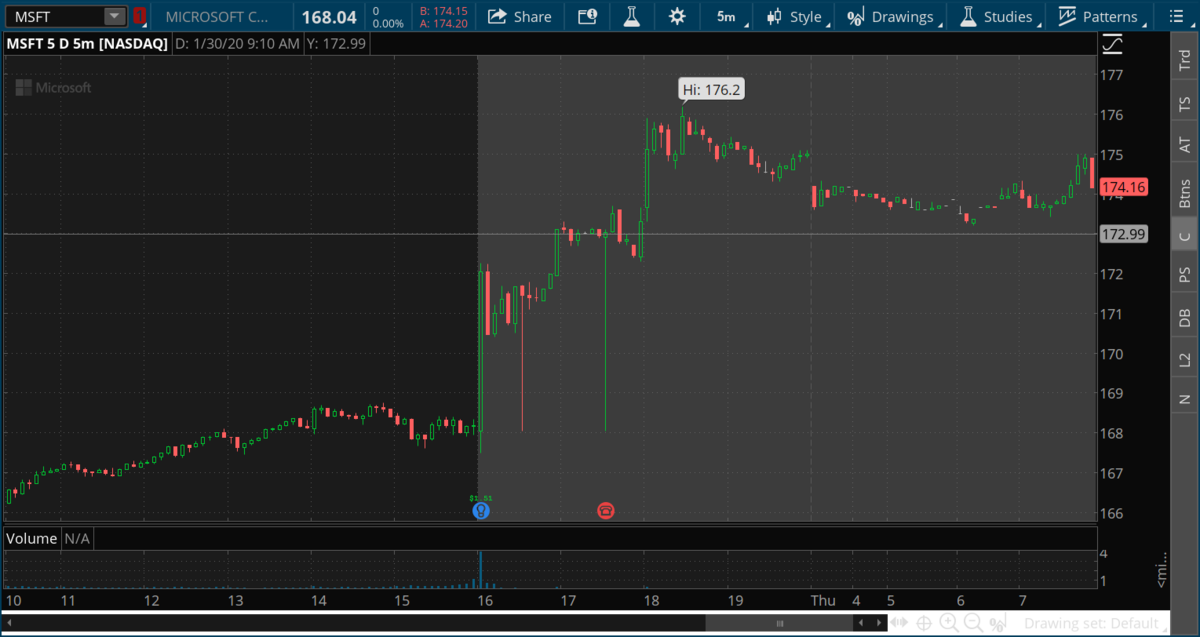This screenshot has width=1200, height=637.
Task: Open the PS sidebar tab
Action: (x=1184, y=274)
